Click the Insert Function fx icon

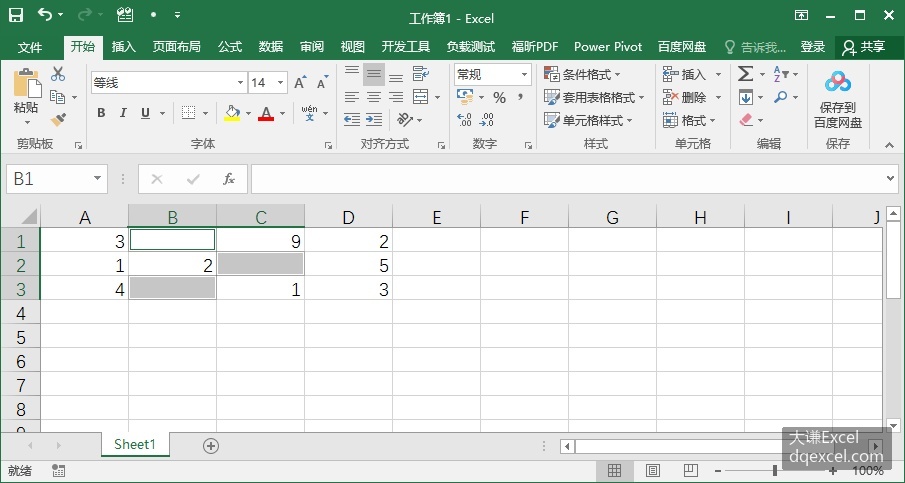pos(229,179)
